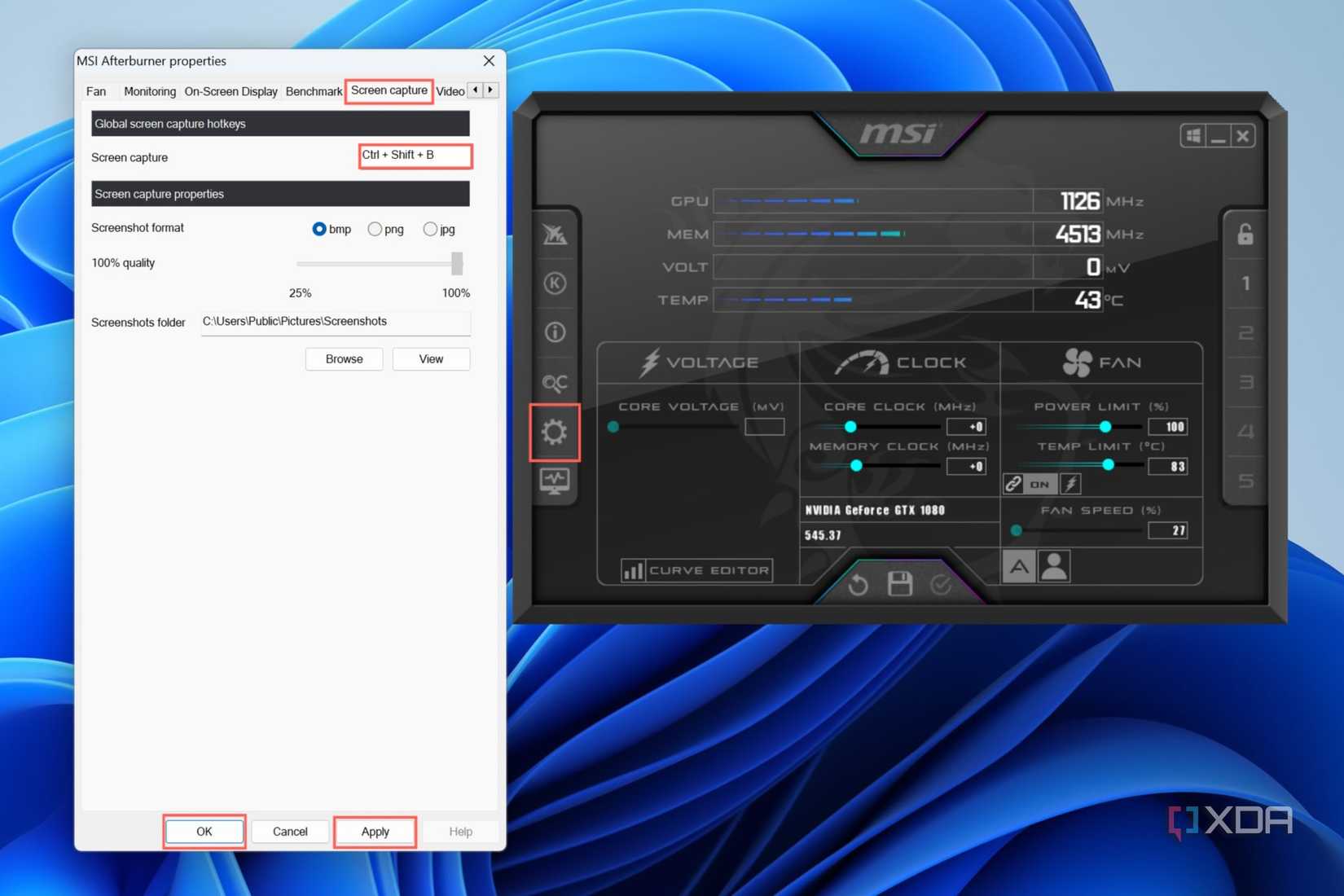Image resolution: width=1344 pixels, height=896 pixels.
Task: Click the Memory Clock +0 value box
Action: click(967, 467)
